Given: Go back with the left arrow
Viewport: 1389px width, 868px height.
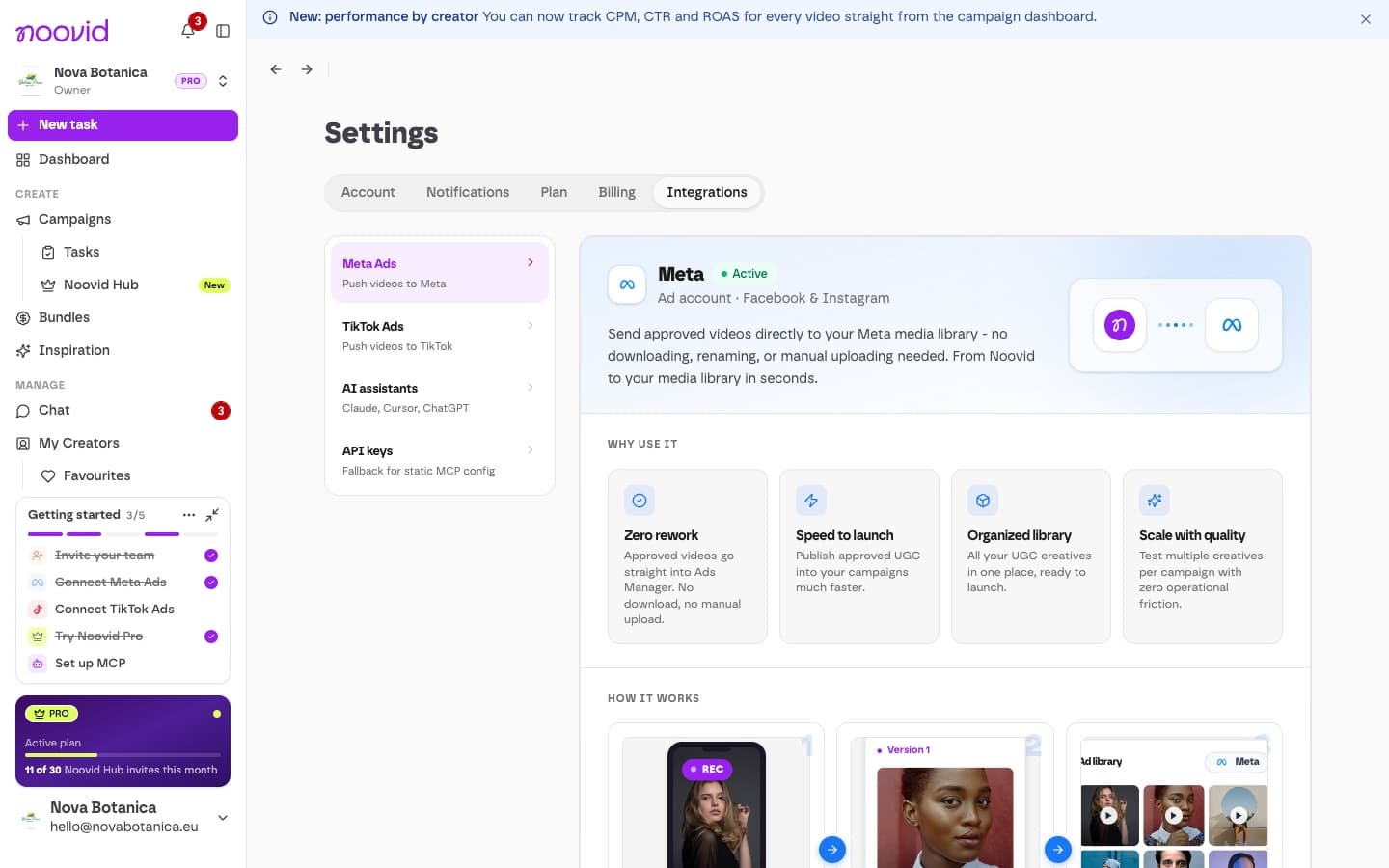Looking at the screenshot, I should coord(276,69).
